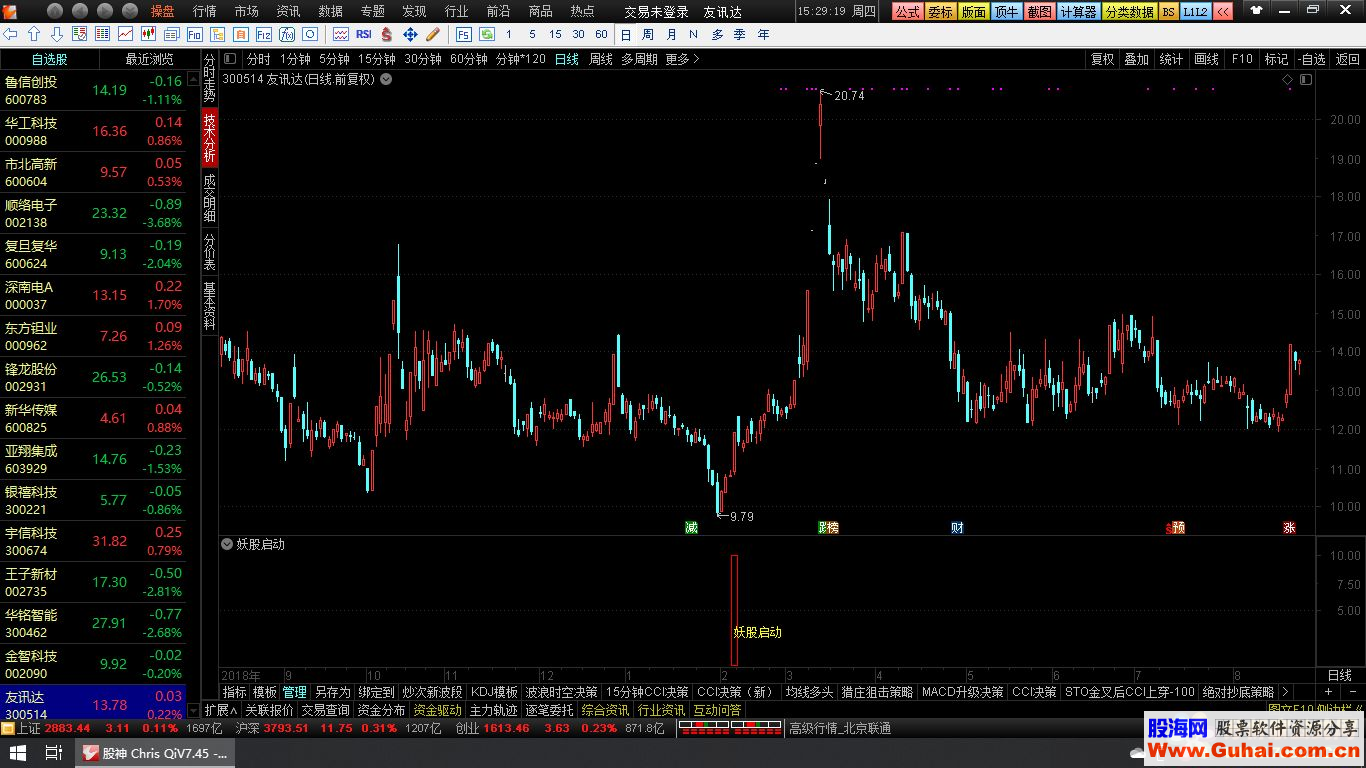This screenshot has width=1366, height=768.
Task: Open the 主力轨迹 bottom tab
Action: click(493, 710)
